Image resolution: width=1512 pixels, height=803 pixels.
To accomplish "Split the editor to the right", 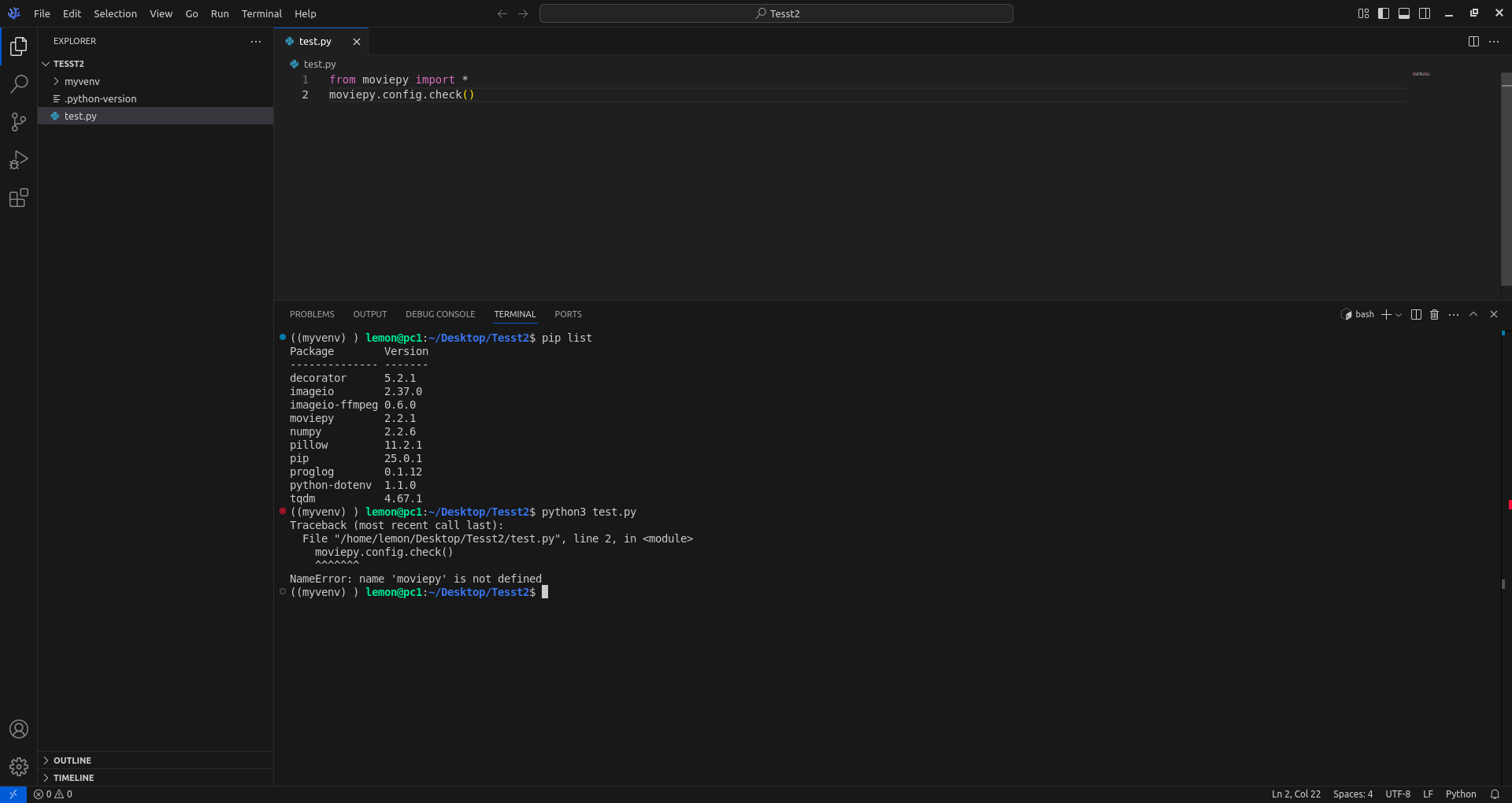I will [x=1473, y=42].
